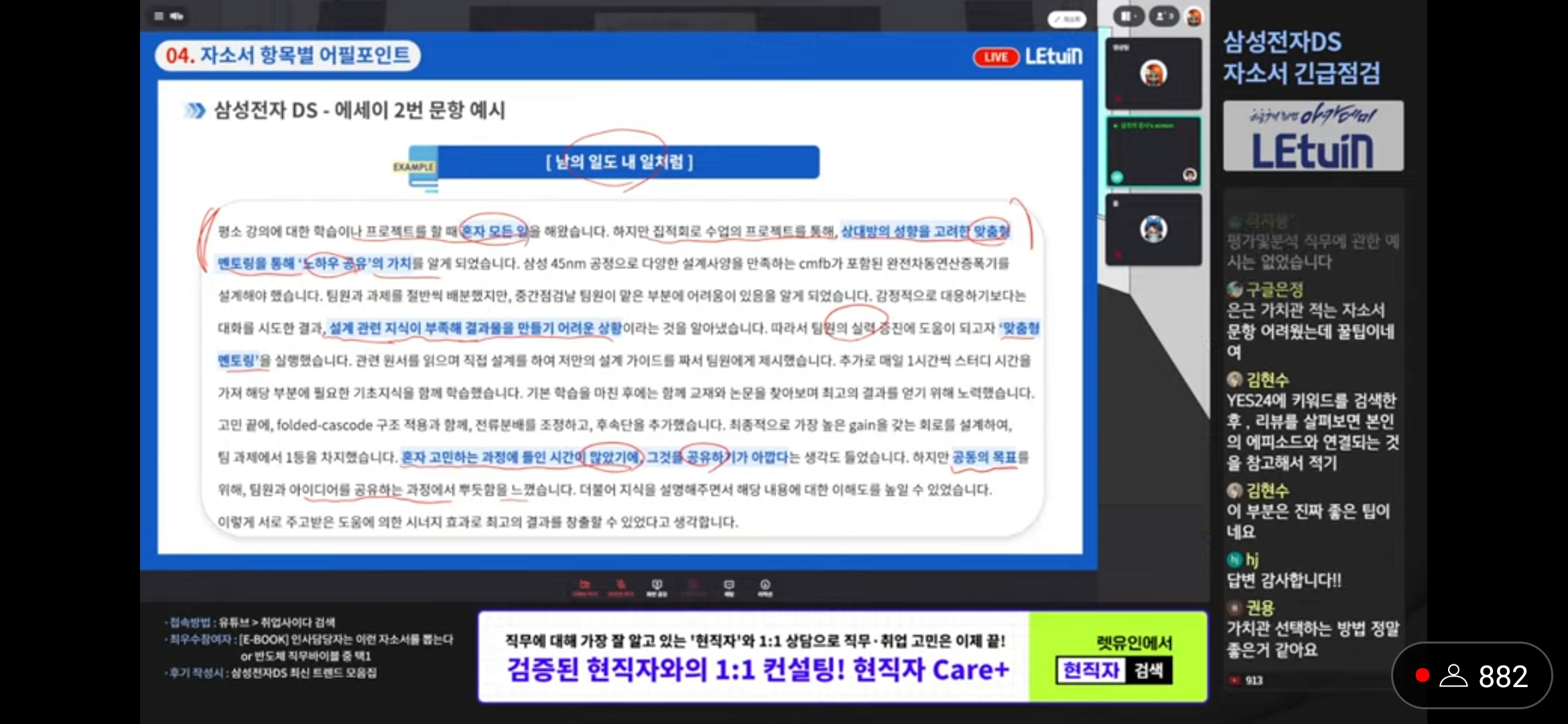Screen dimensions: 1568x724
Task: Click the muted mic icon in first participant tile
Action: [1117, 98]
